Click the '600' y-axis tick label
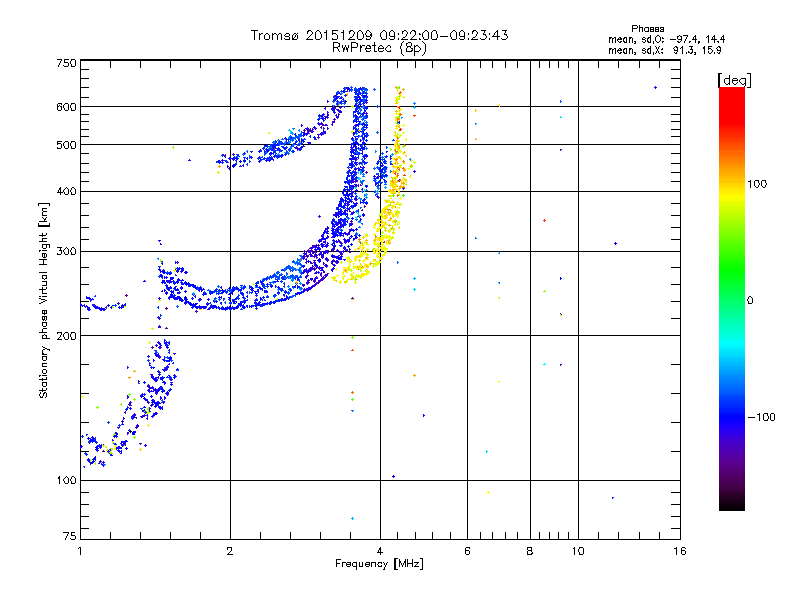Image resolution: width=800 pixels, height=600 pixels. (66, 107)
